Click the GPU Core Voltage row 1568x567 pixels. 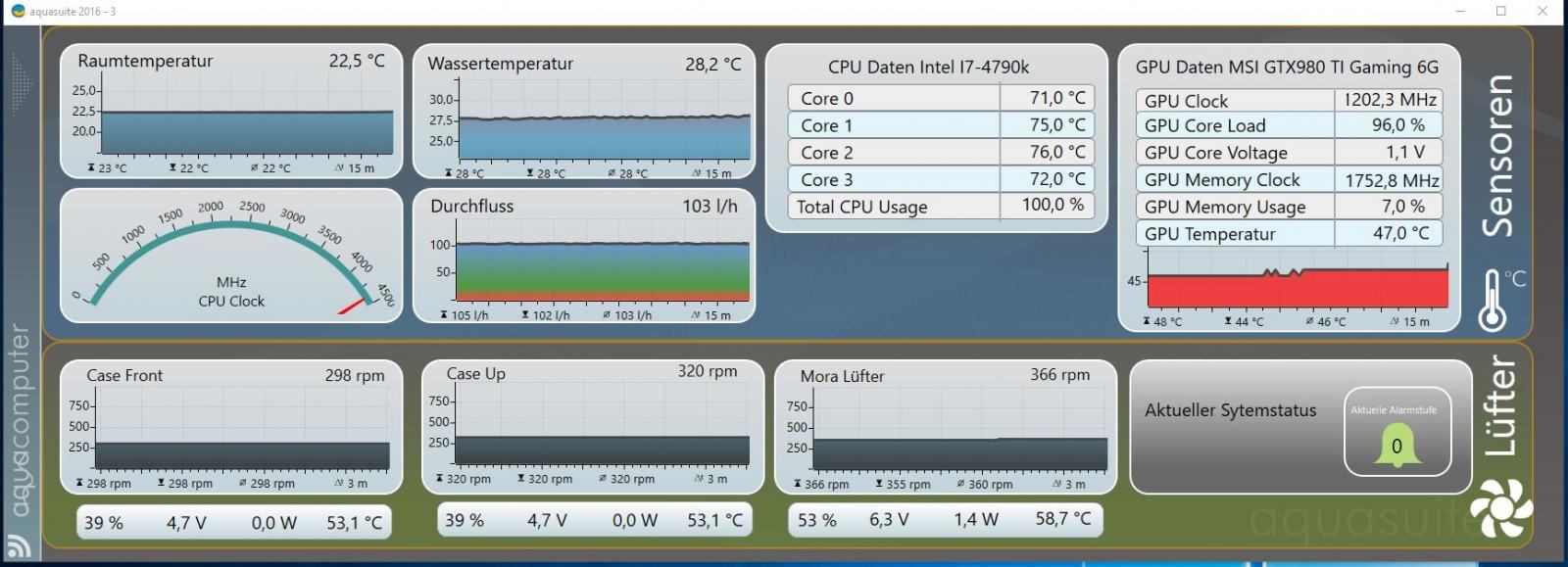click(x=1289, y=153)
